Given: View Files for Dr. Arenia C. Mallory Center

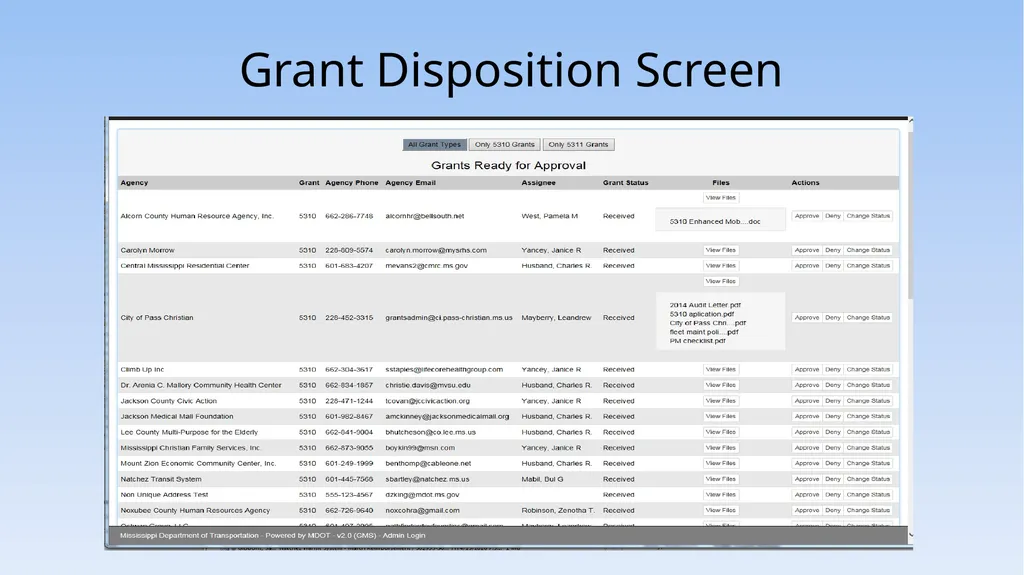Looking at the screenshot, I should click(x=720, y=386).
